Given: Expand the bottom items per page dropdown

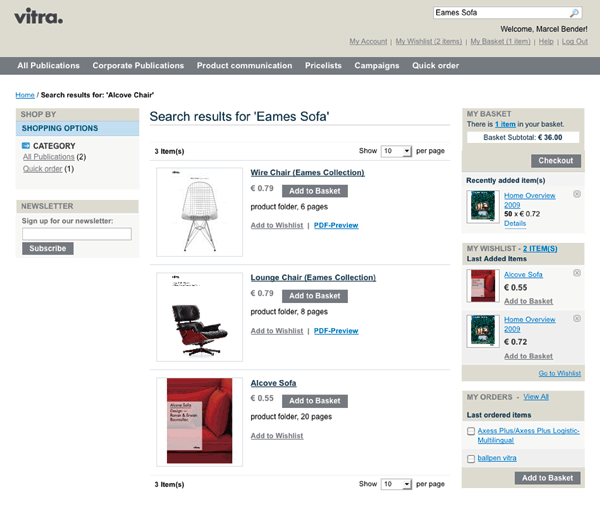Looking at the screenshot, I should pos(396,483).
